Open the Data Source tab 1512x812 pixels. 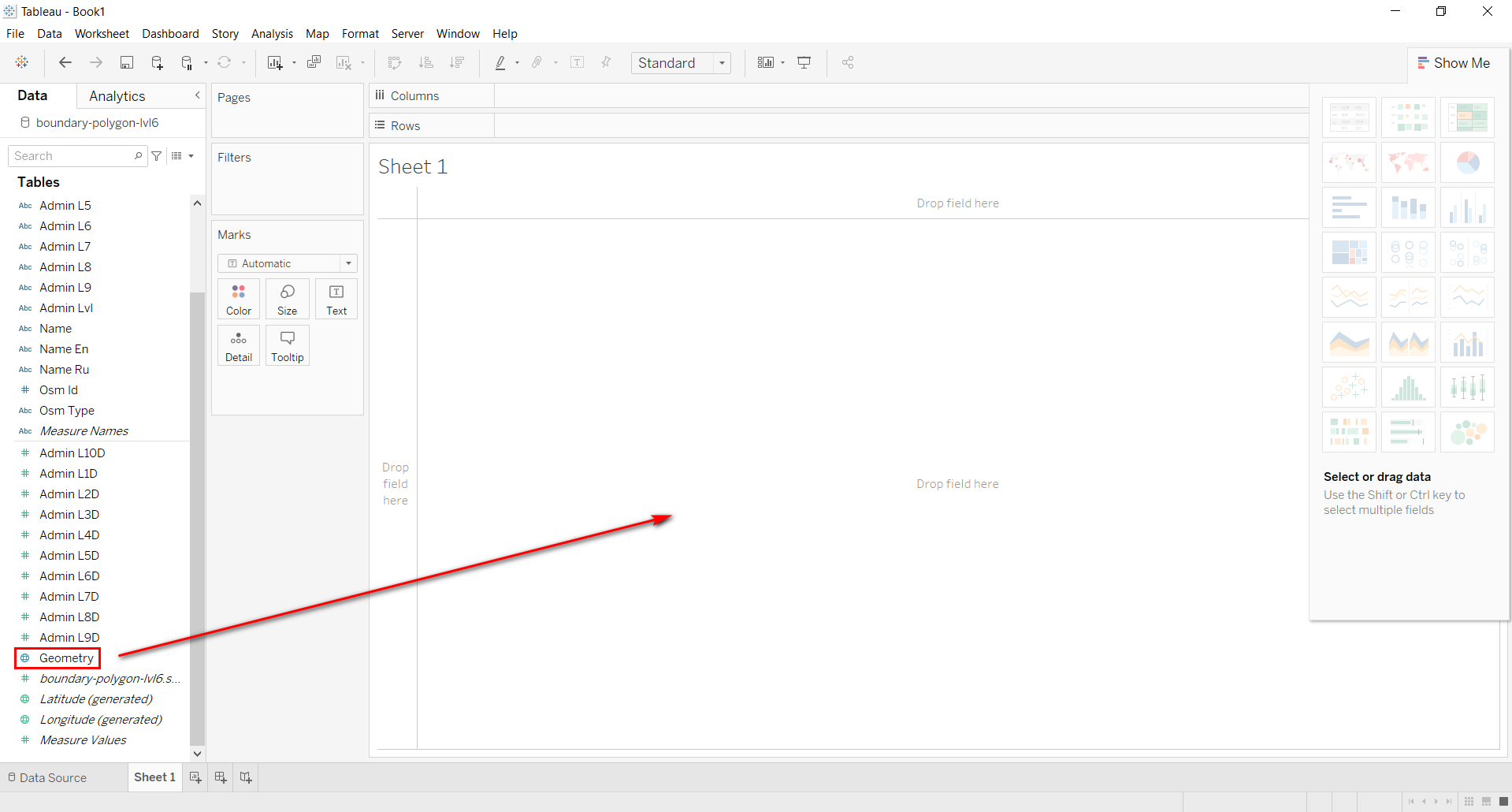47,777
